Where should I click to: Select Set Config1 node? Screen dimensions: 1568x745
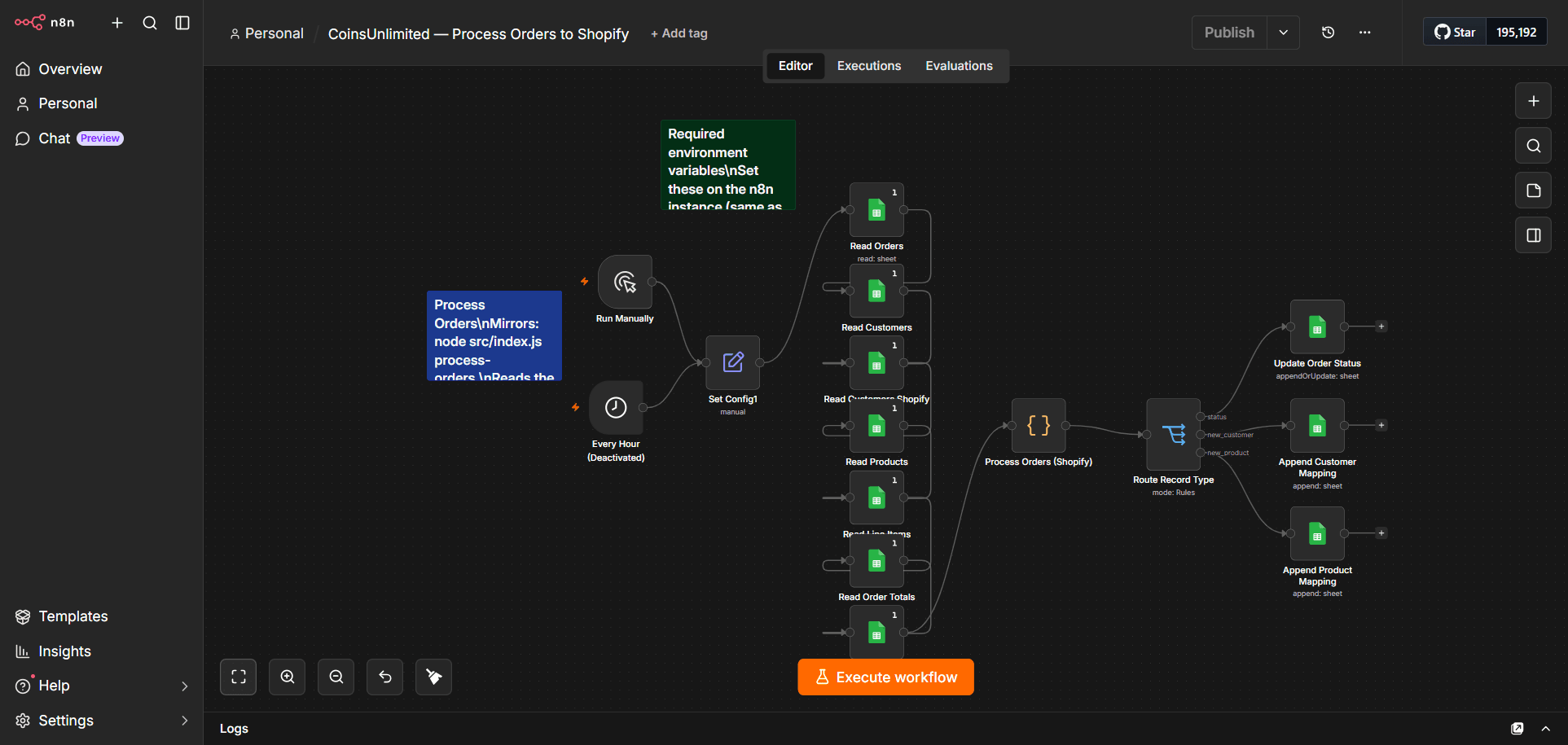coord(733,363)
